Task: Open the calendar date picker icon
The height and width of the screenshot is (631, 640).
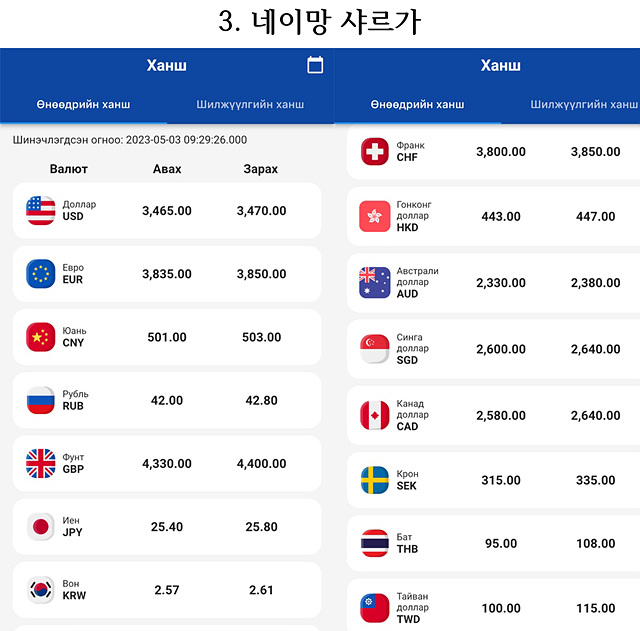Action: [x=315, y=65]
